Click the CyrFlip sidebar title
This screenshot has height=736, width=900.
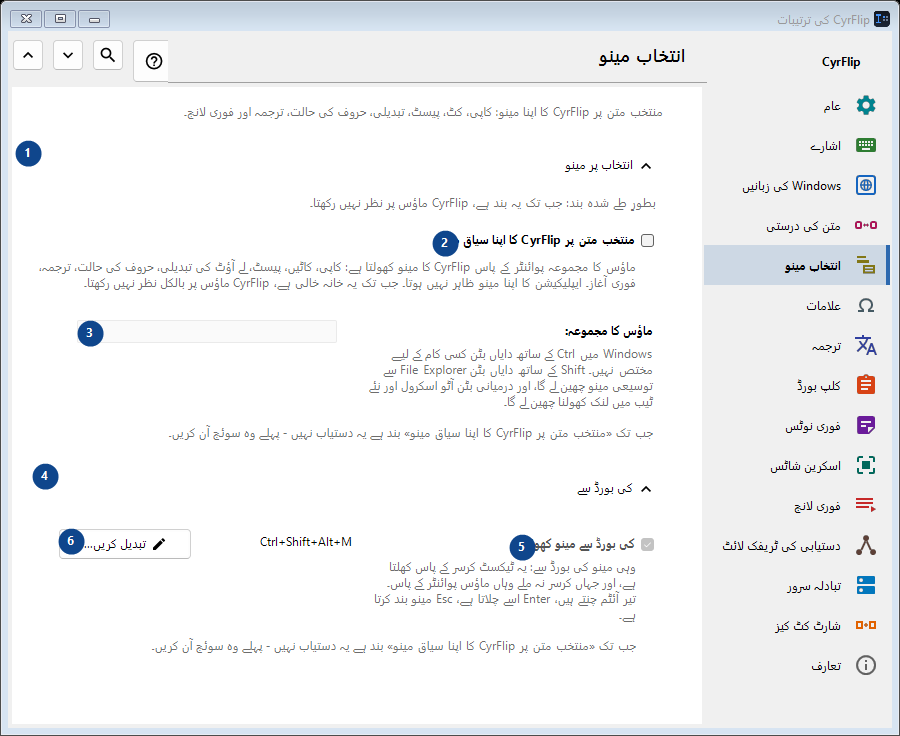coord(841,61)
